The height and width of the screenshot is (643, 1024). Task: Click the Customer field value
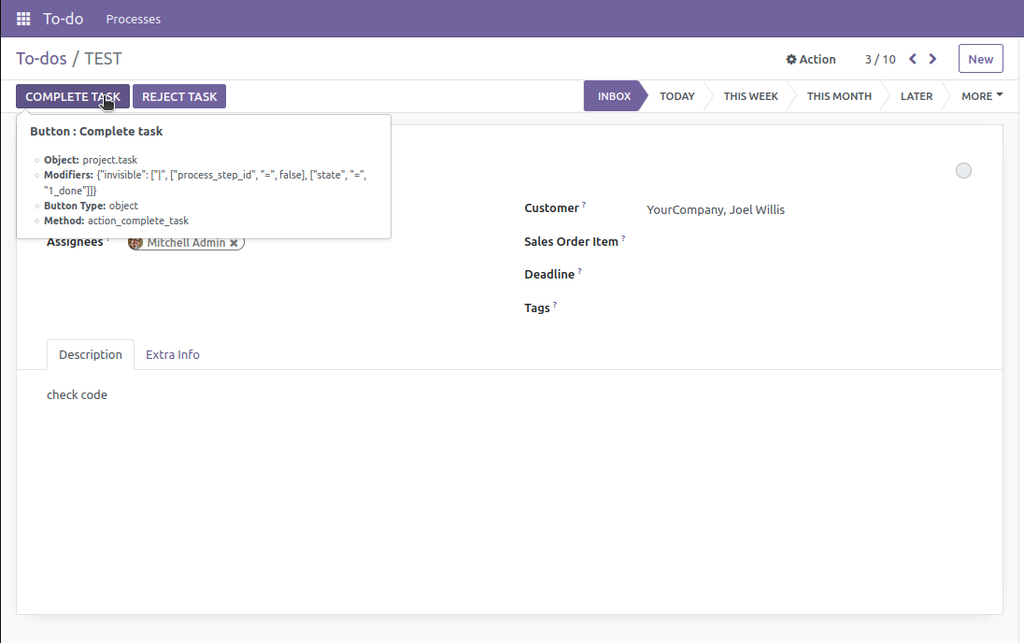[716, 210]
